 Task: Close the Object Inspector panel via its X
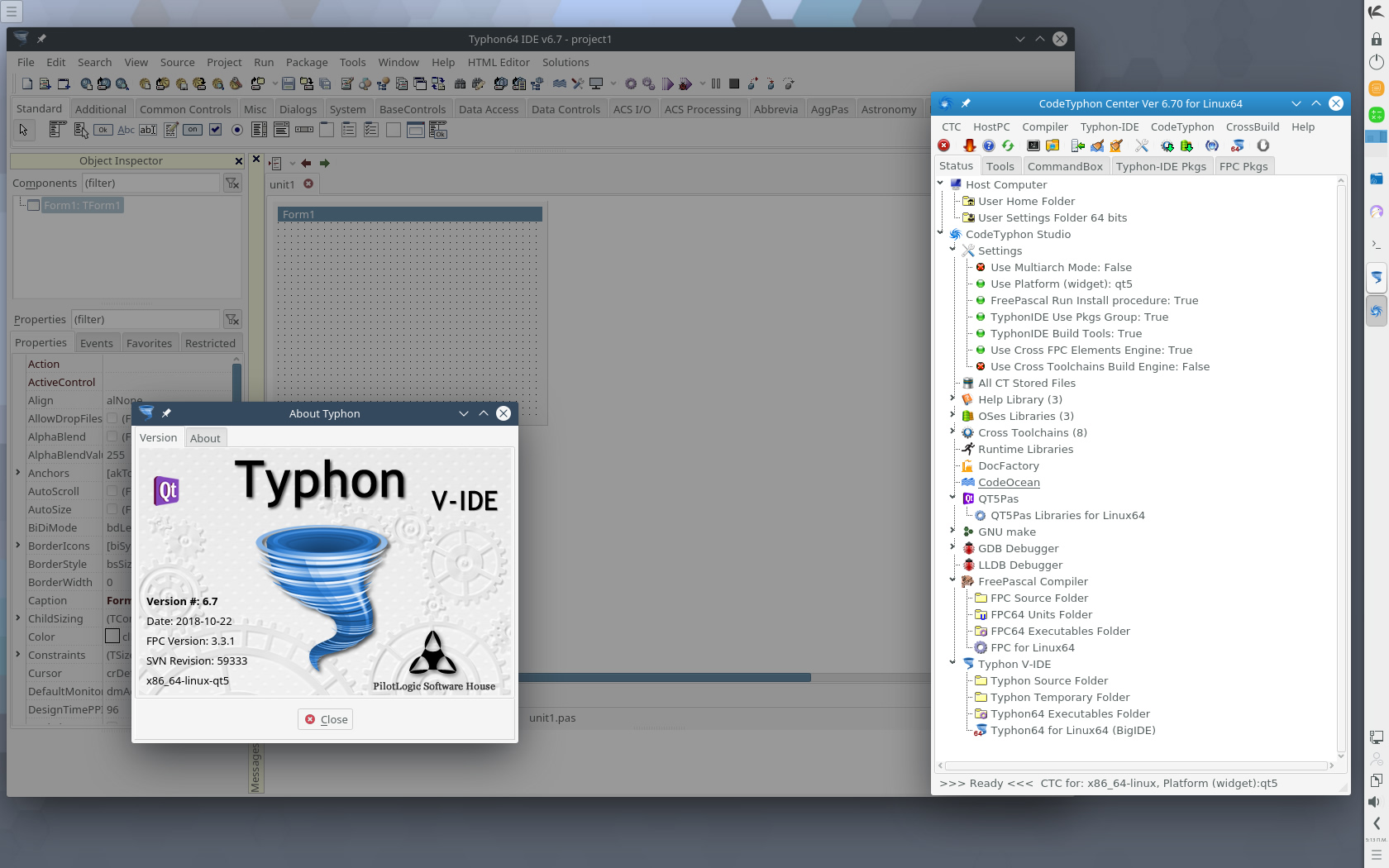(x=239, y=161)
